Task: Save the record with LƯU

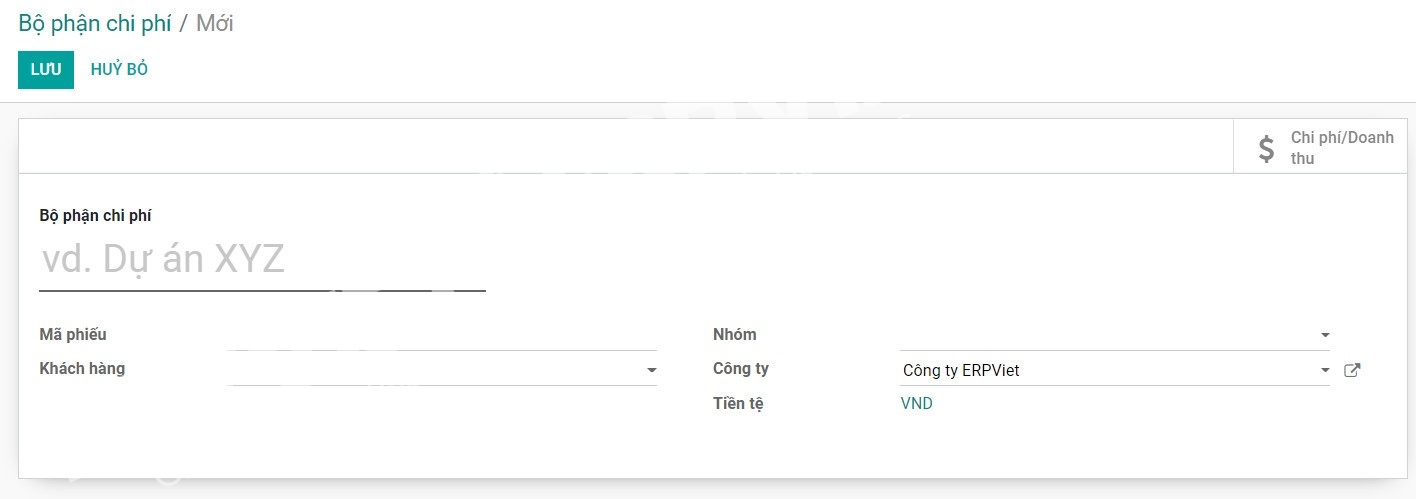Action: [x=46, y=69]
